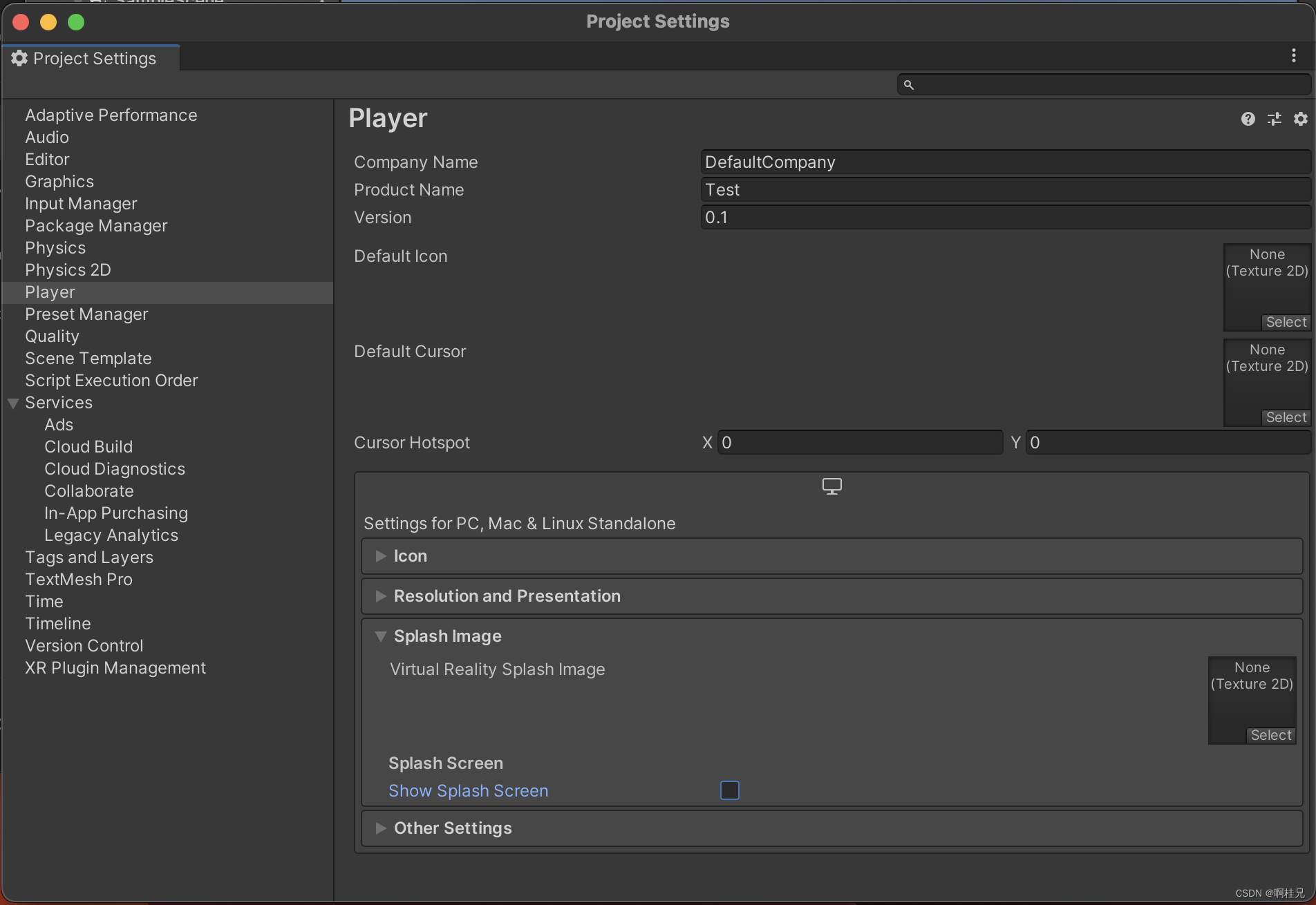Click Select under Virtual Reality Splash Image
1316x905 pixels.
point(1270,734)
